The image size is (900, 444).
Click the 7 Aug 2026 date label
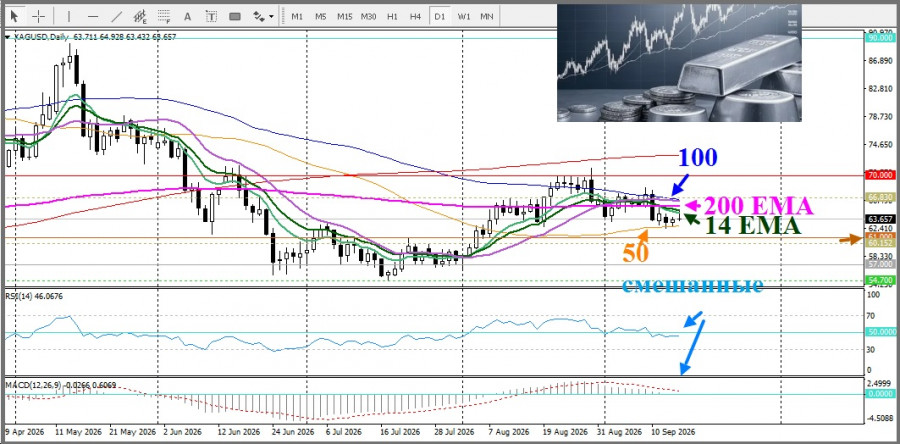510,431
